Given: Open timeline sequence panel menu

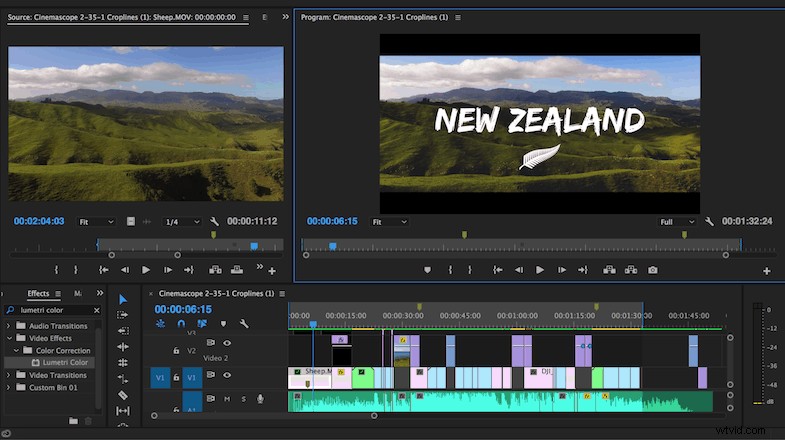Looking at the screenshot, I should pos(282,294).
